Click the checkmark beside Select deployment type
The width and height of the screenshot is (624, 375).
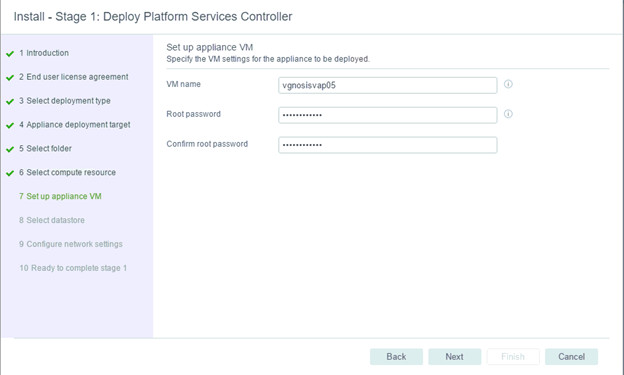click(10, 102)
